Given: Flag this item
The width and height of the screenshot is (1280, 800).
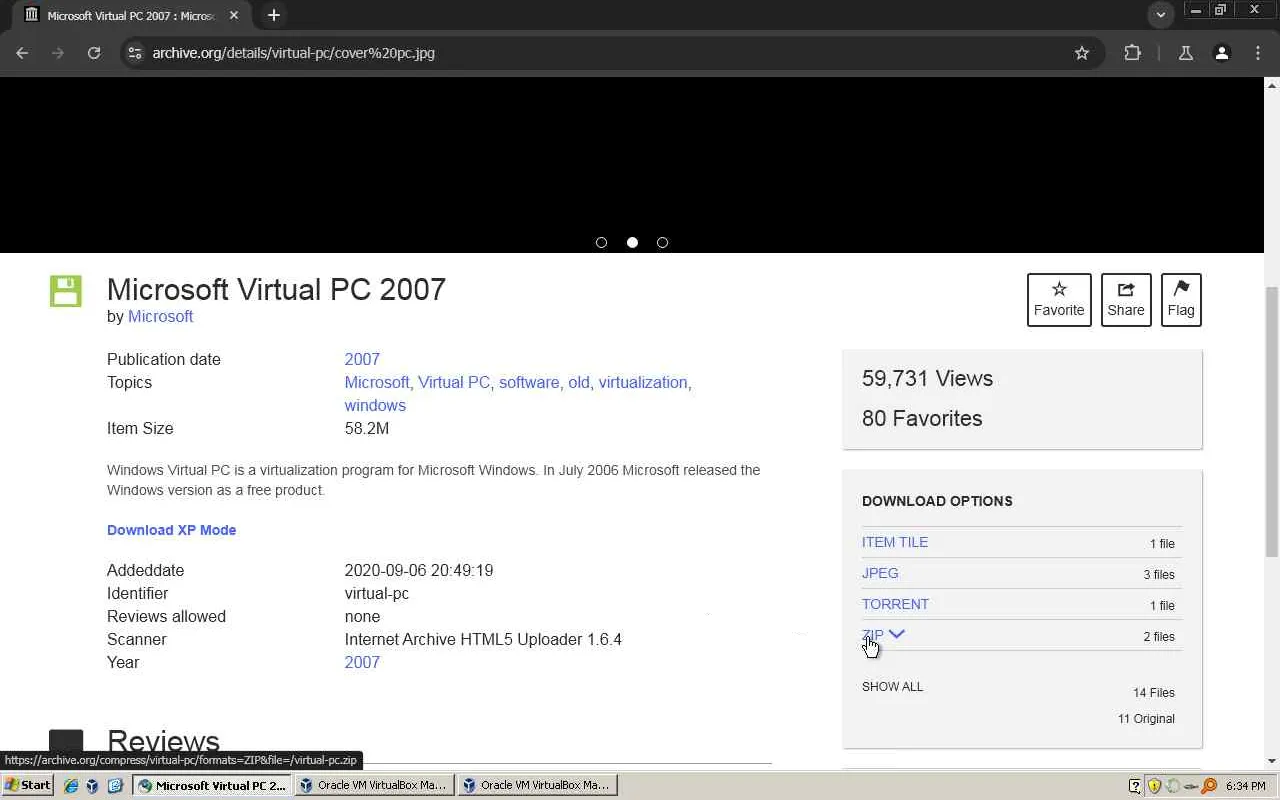Looking at the screenshot, I should 1181,299.
